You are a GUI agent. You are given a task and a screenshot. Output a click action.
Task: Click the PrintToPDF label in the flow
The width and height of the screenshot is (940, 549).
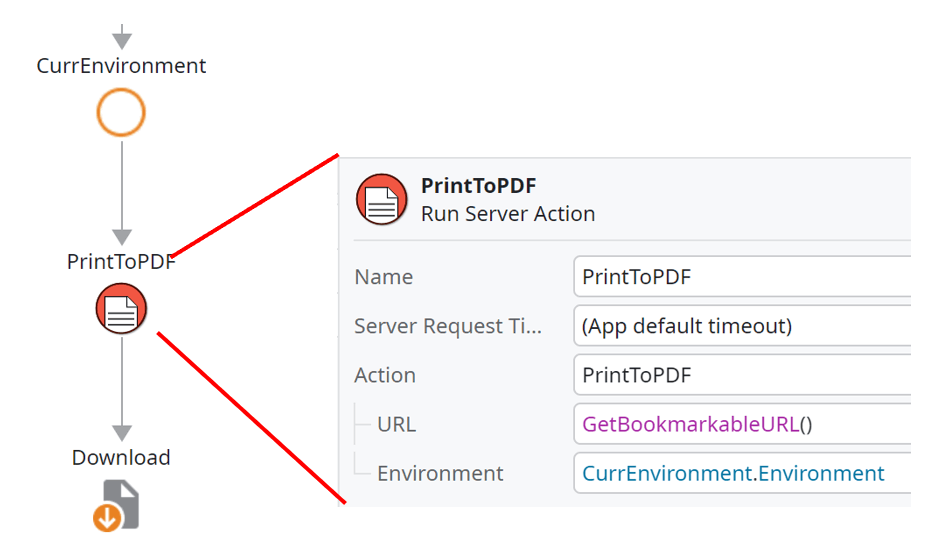point(121,262)
